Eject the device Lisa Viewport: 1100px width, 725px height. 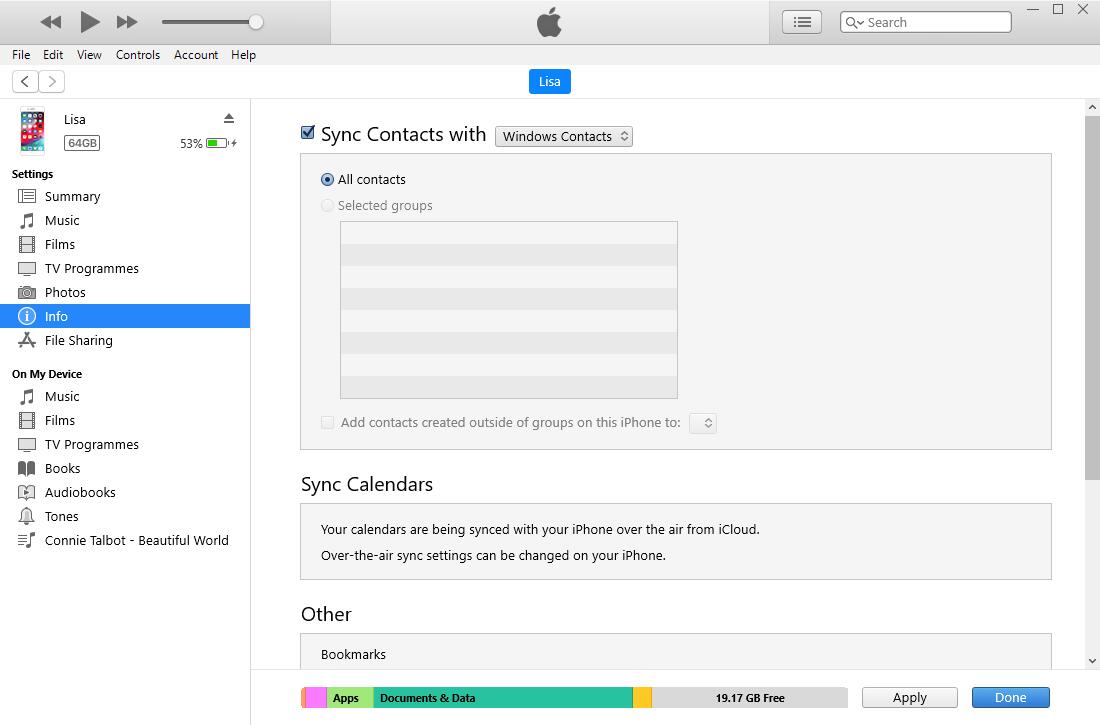click(229, 118)
